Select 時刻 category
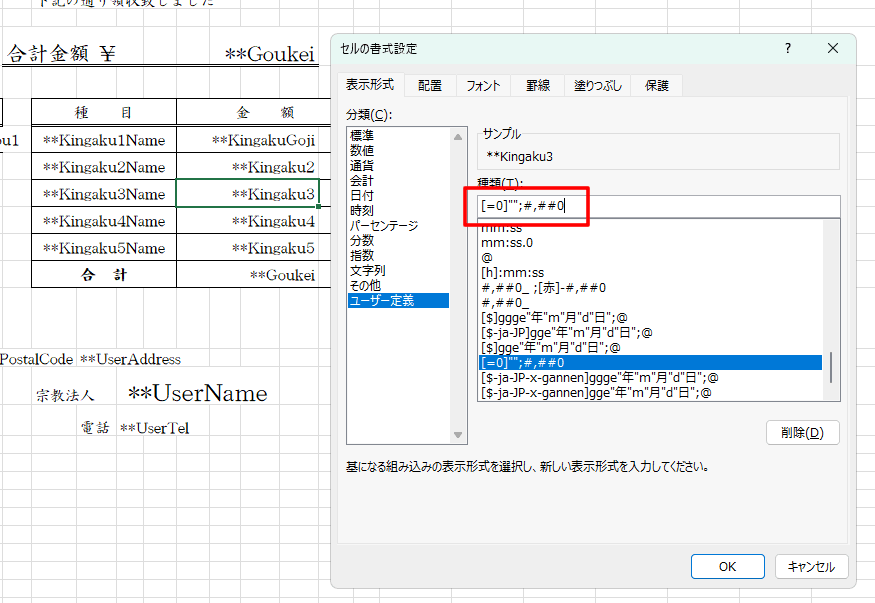875x603 pixels. click(x=398, y=211)
